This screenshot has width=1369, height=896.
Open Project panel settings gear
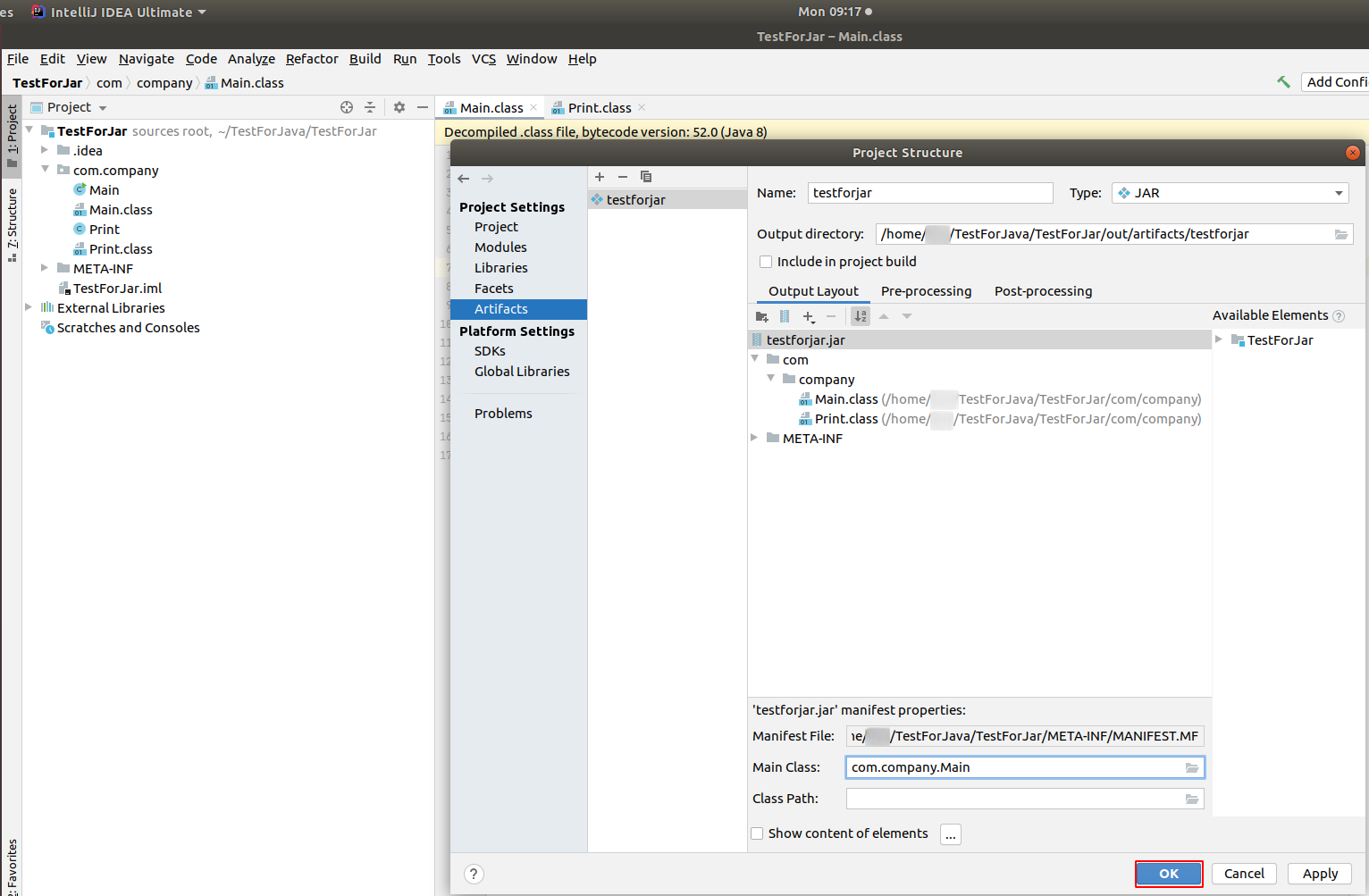[x=399, y=107]
